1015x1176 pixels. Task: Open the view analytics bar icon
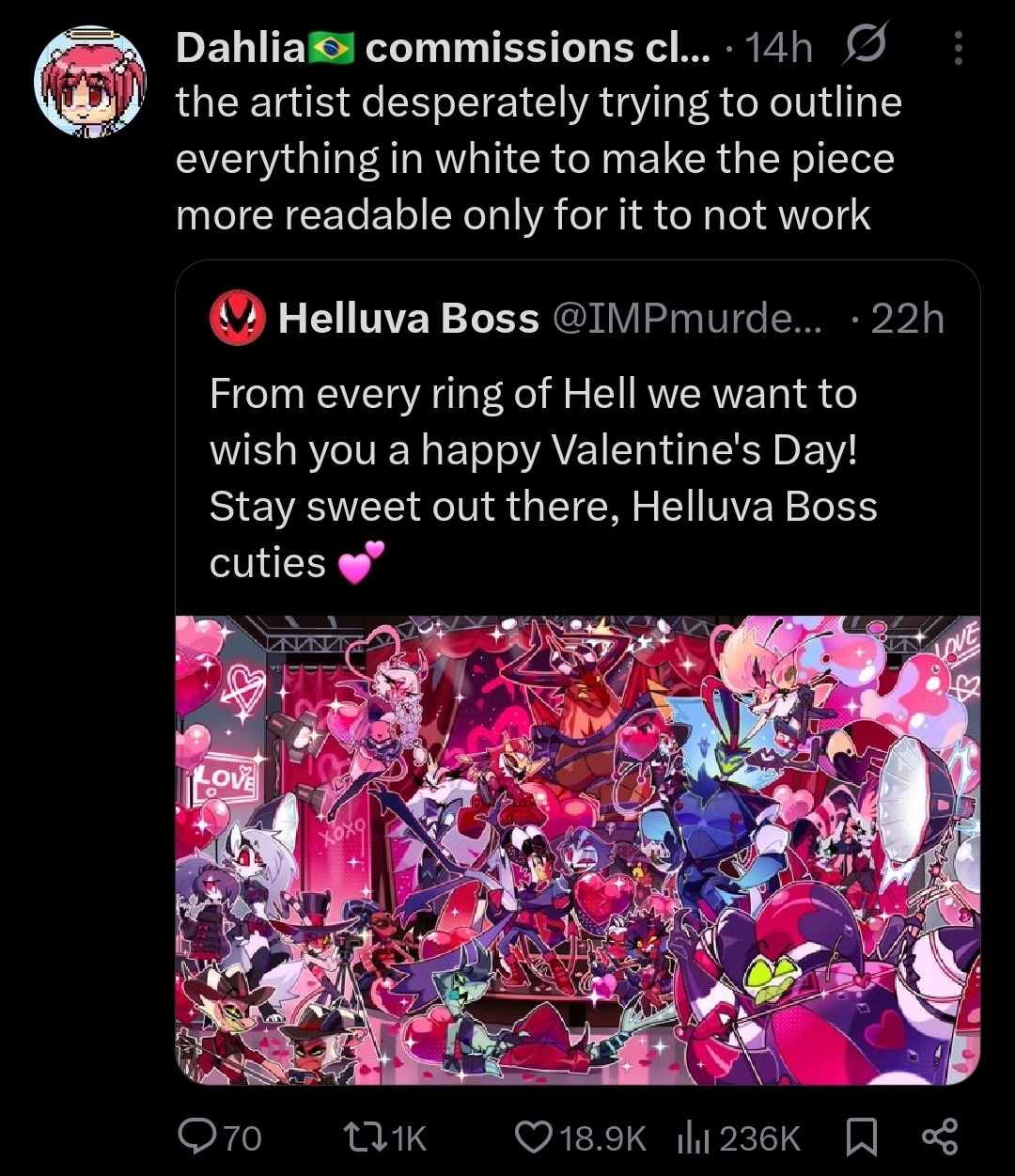click(691, 1137)
